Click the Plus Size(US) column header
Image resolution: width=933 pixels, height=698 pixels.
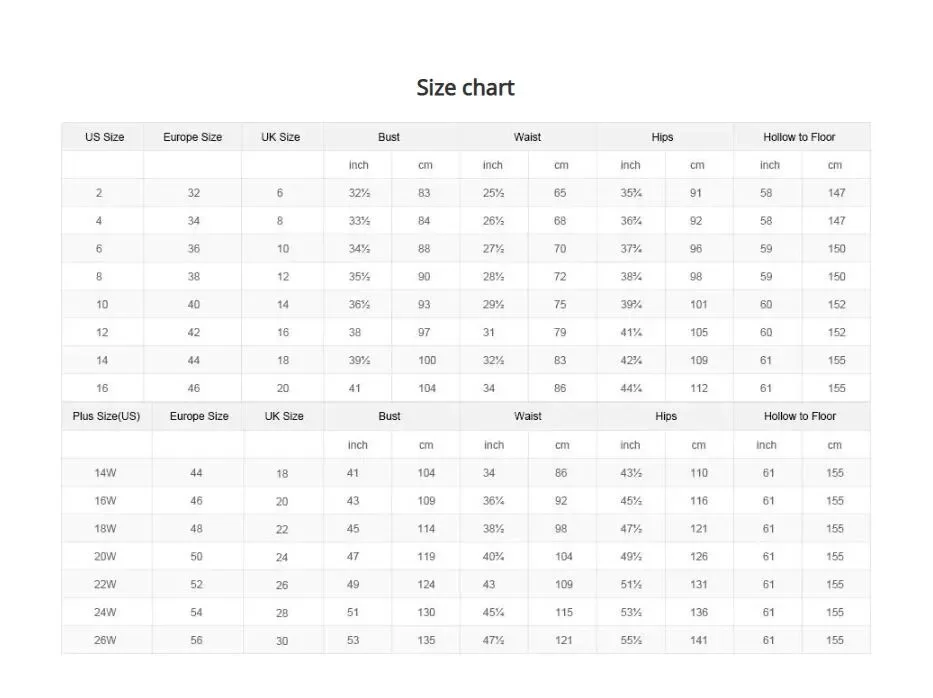pyautogui.click(x=107, y=416)
